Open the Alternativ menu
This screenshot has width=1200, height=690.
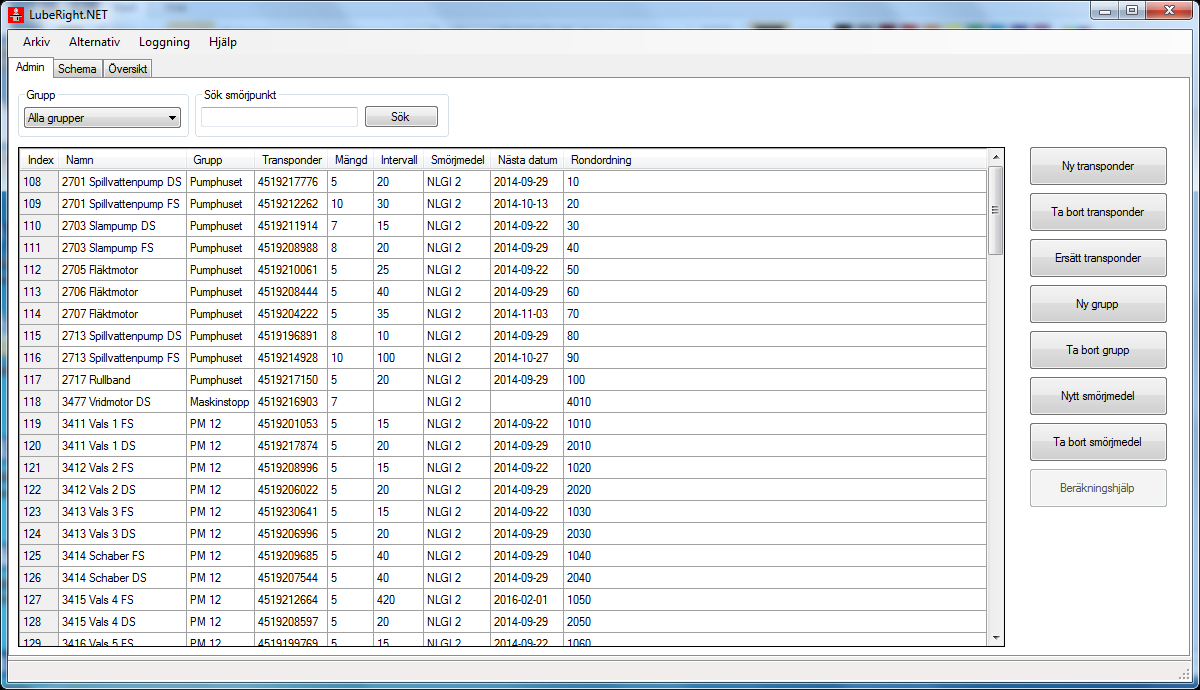(95, 42)
